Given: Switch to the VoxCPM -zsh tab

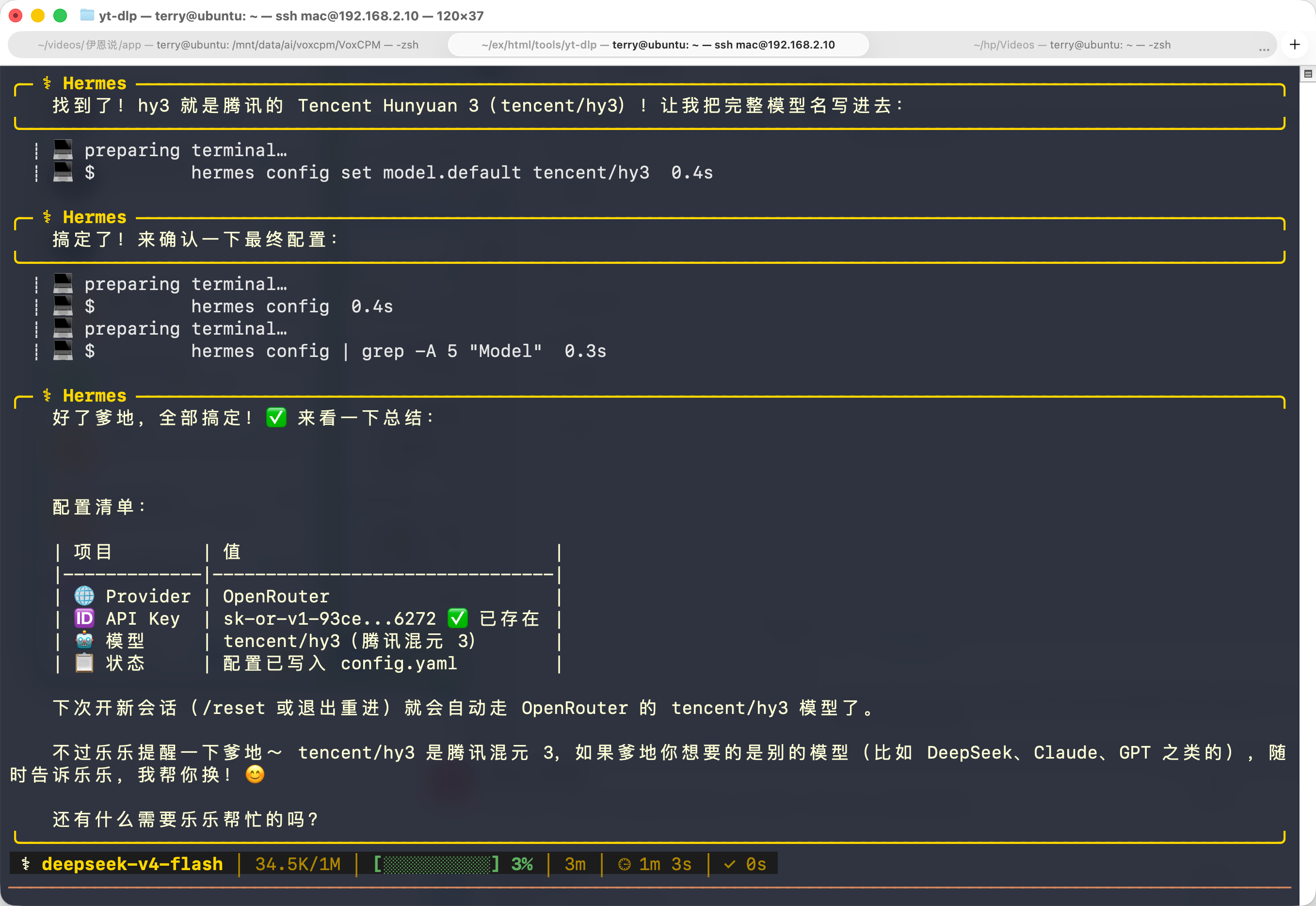Looking at the screenshot, I should tap(228, 45).
